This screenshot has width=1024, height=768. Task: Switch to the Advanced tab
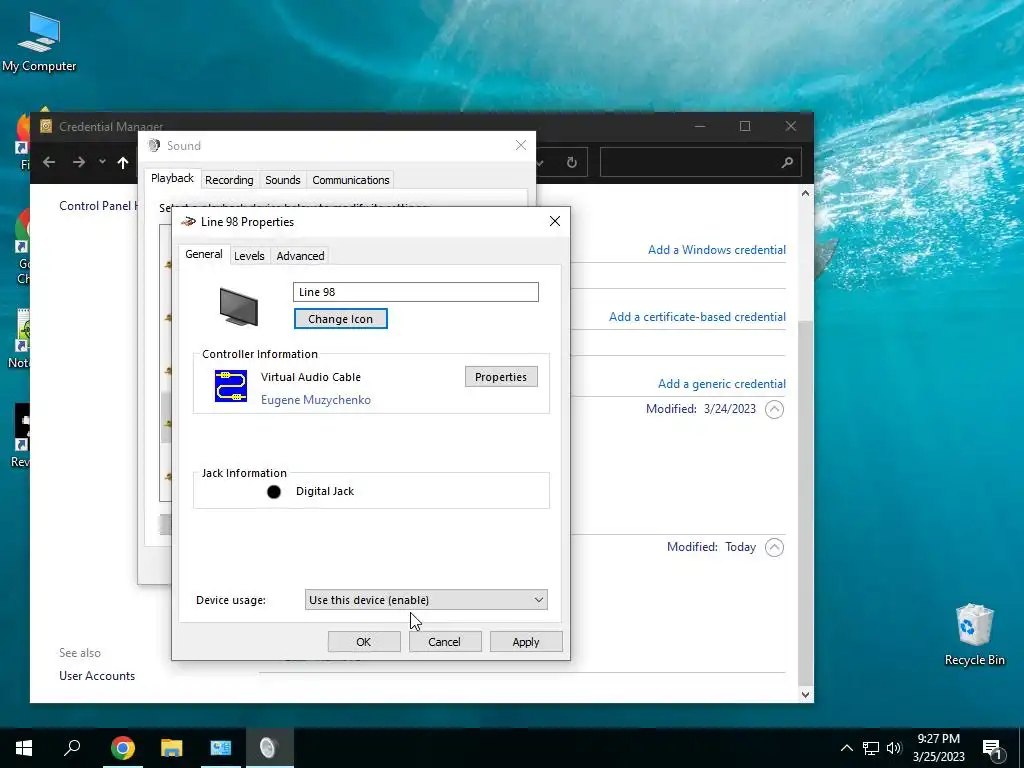point(300,256)
